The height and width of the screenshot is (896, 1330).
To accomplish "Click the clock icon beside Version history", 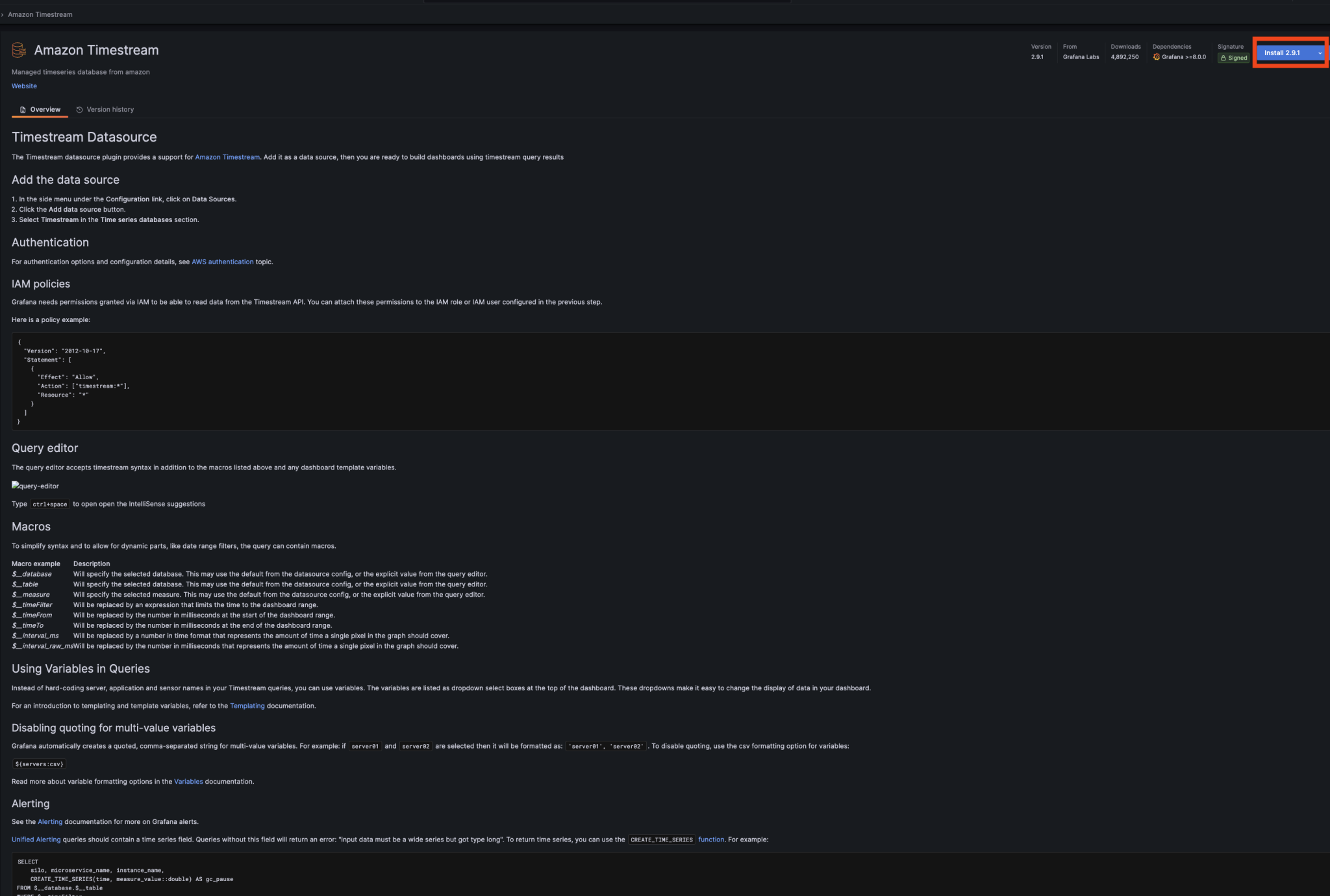I will coord(79,109).
